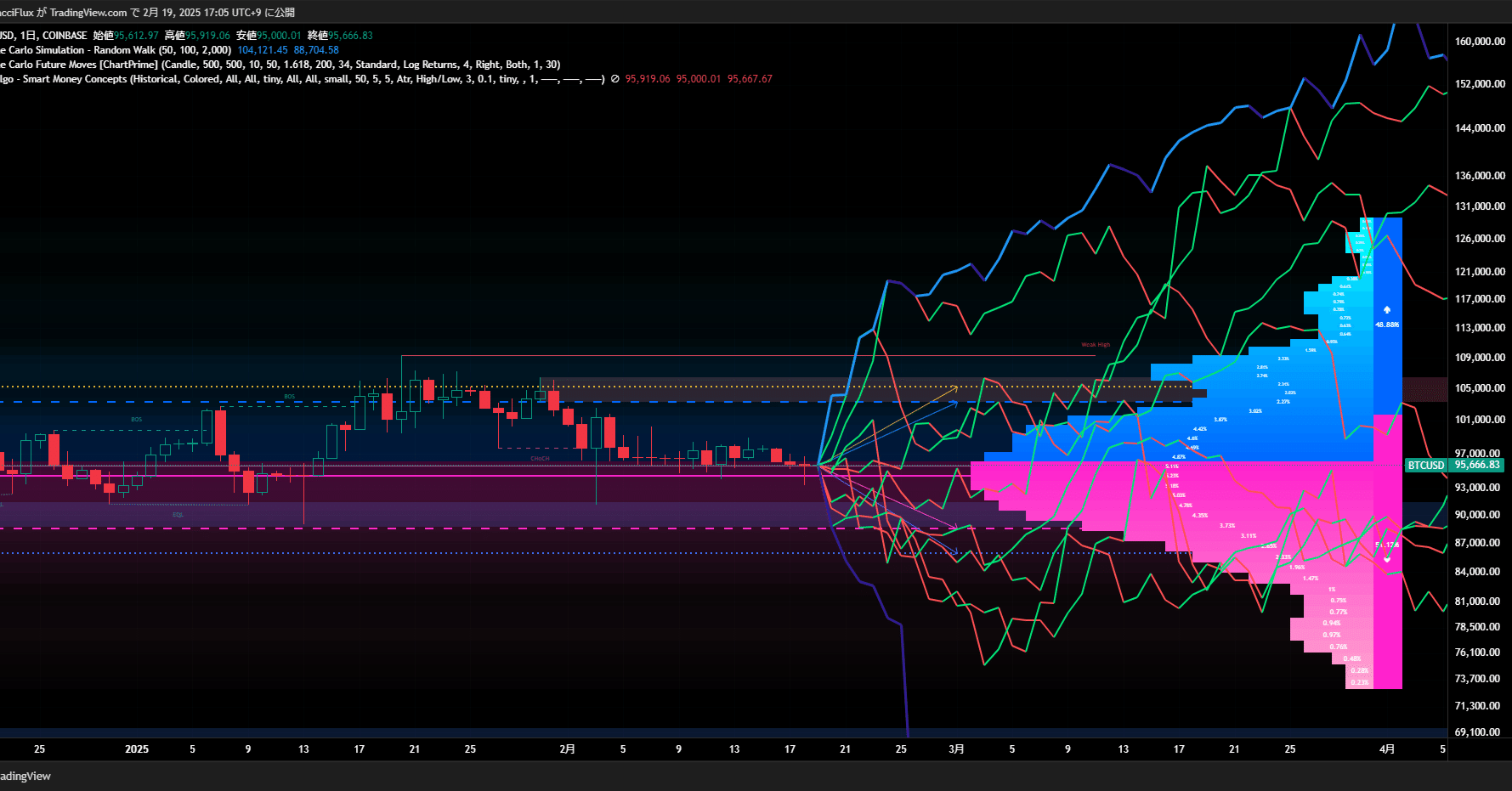The image size is (1512, 791).
Task: Click the green 95,666.83 price tag on the axis
Action: [1477, 466]
